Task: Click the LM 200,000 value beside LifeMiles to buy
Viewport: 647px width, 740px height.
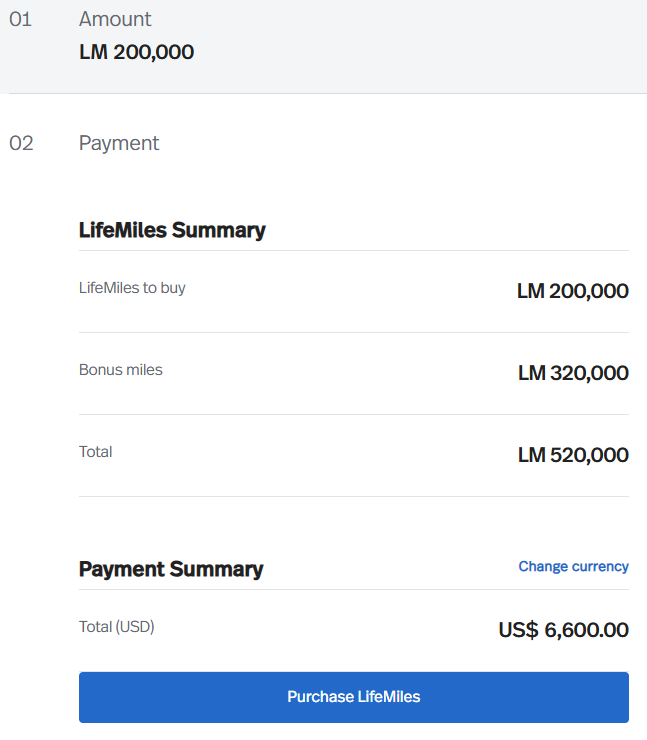Action: [572, 291]
